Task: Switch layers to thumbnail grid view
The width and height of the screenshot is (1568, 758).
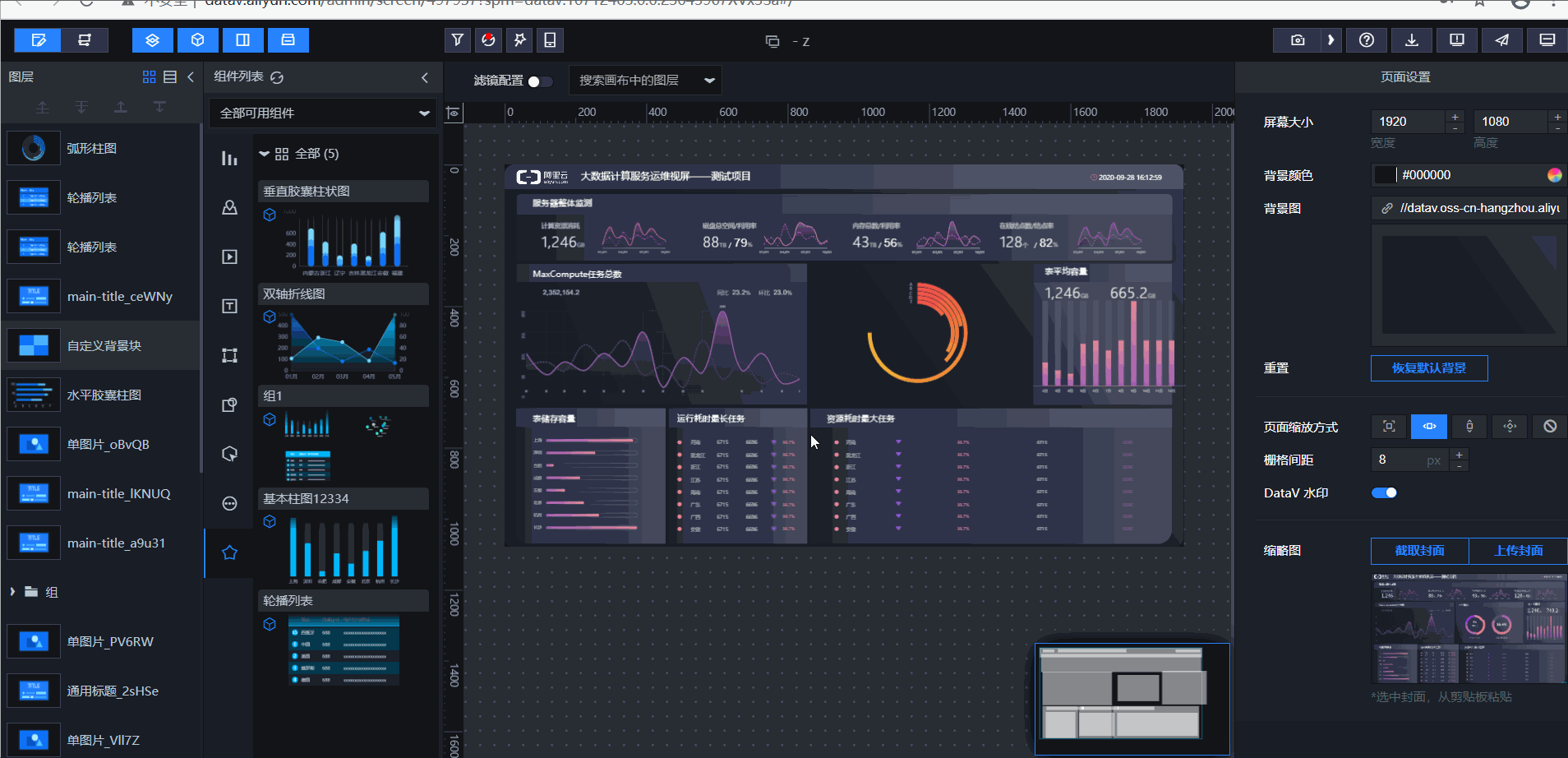Action: 149,76
